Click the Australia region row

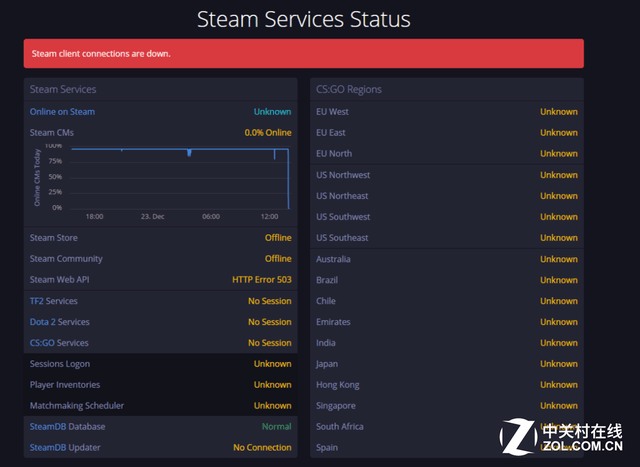(447, 259)
